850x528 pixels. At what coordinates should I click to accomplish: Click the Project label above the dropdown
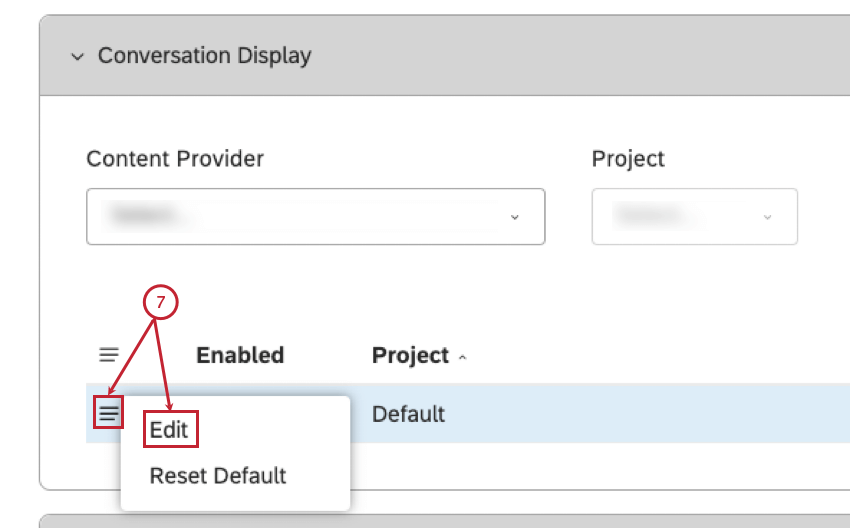[628, 159]
